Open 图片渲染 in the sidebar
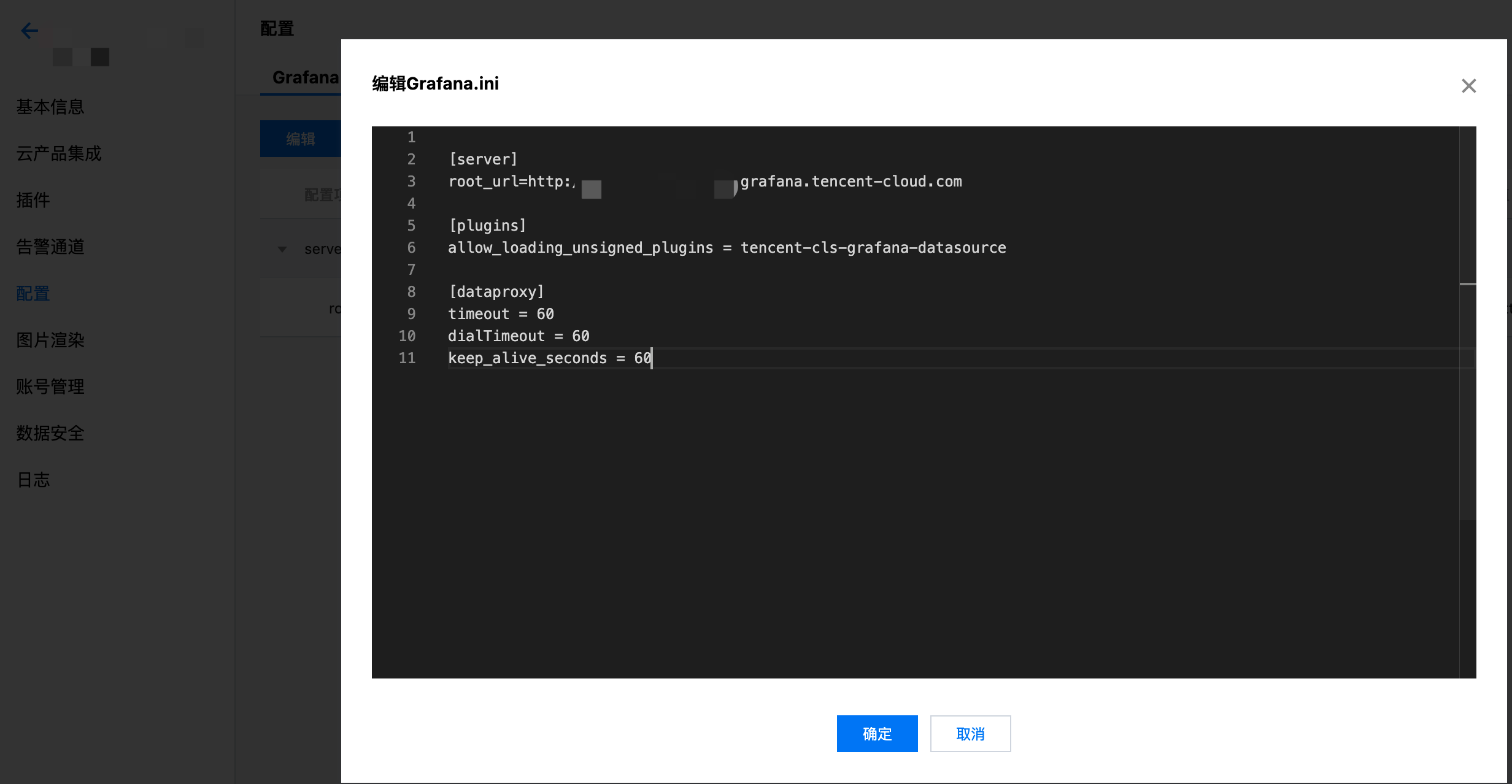The width and height of the screenshot is (1512, 784). point(50,340)
